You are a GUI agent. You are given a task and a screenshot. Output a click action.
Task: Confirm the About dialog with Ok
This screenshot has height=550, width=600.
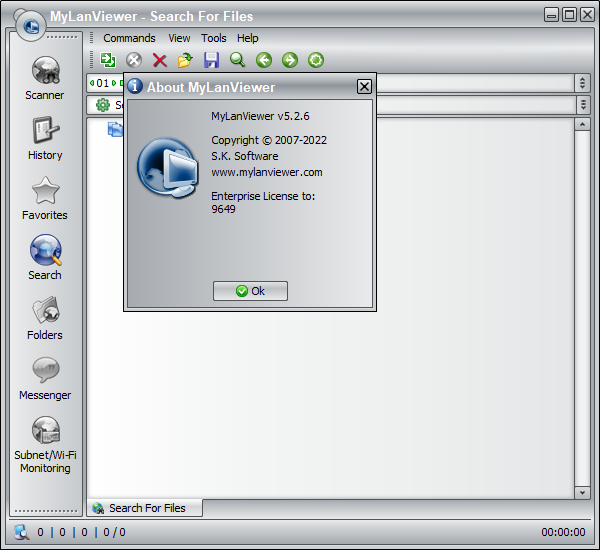[x=250, y=291]
